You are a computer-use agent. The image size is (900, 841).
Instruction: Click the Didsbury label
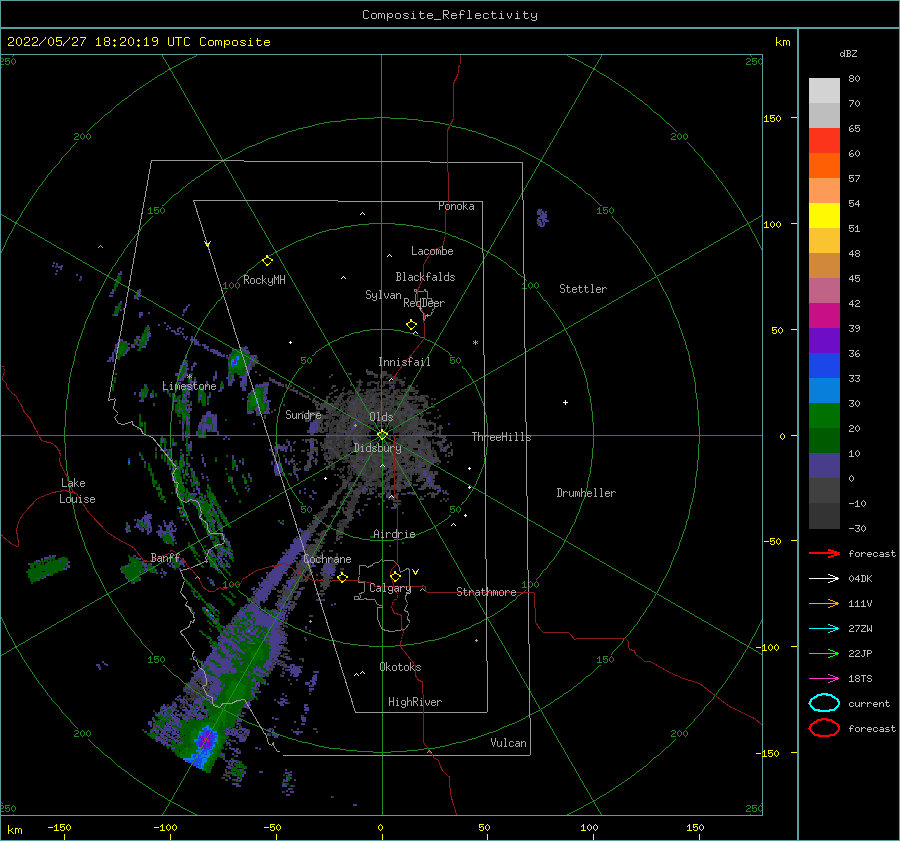pos(378,448)
